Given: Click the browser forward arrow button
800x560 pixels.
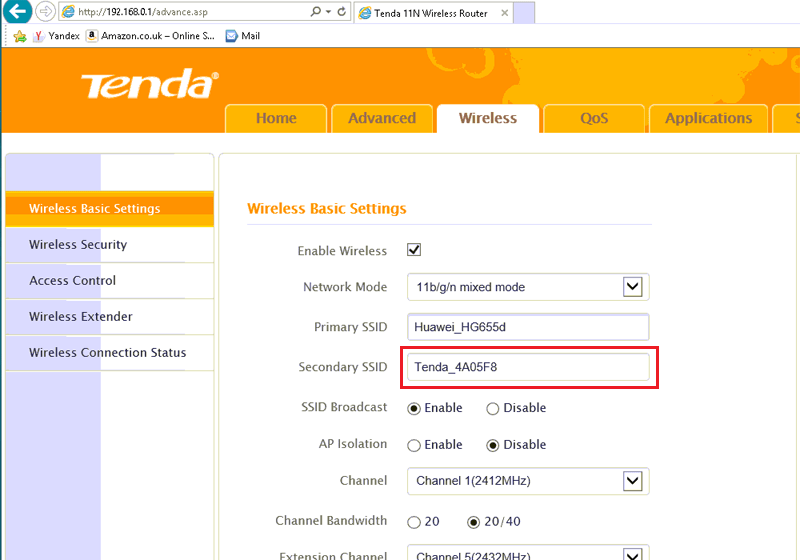Looking at the screenshot, I should [x=45, y=11].
